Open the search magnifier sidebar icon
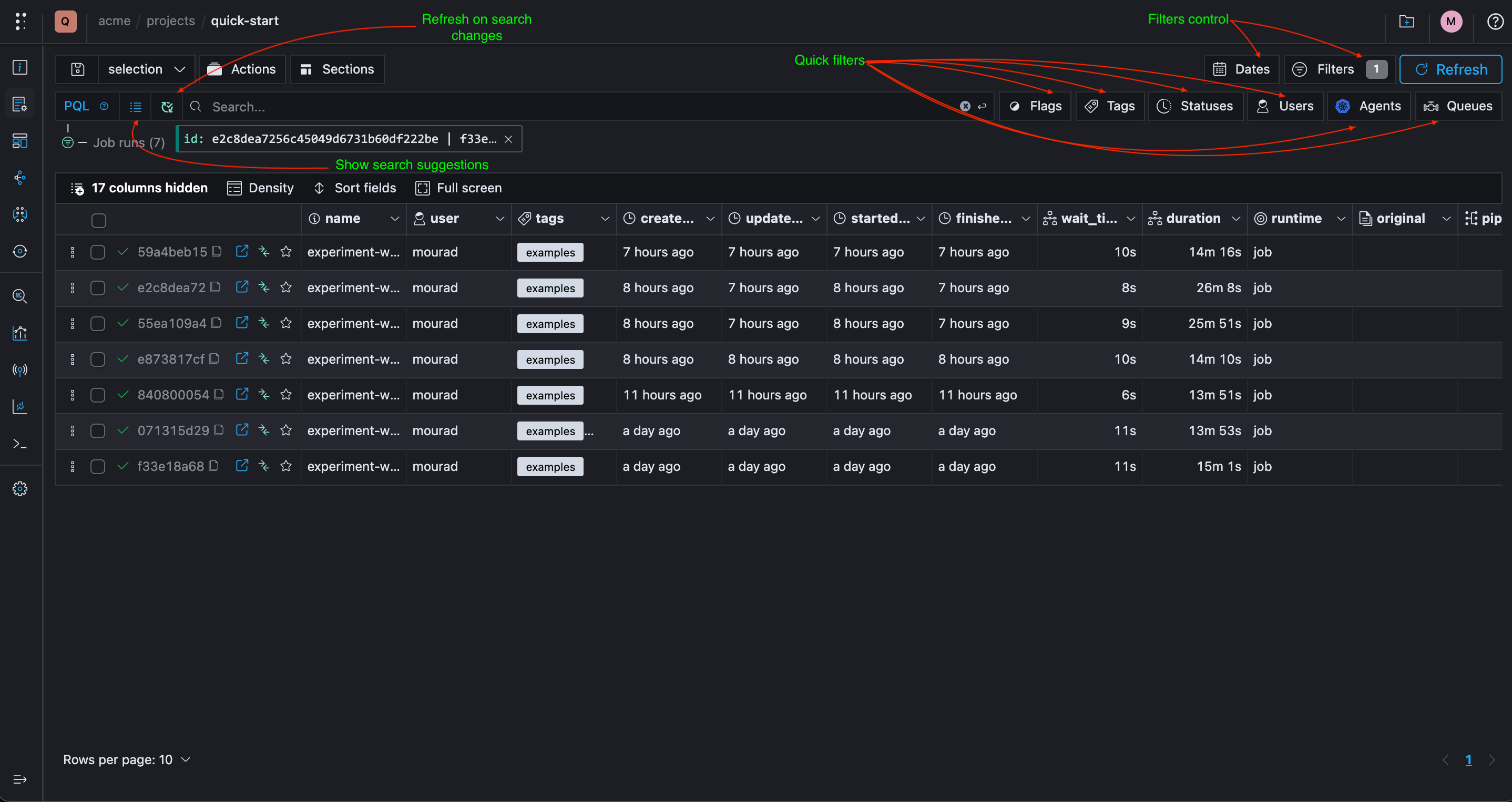 pyautogui.click(x=20, y=296)
